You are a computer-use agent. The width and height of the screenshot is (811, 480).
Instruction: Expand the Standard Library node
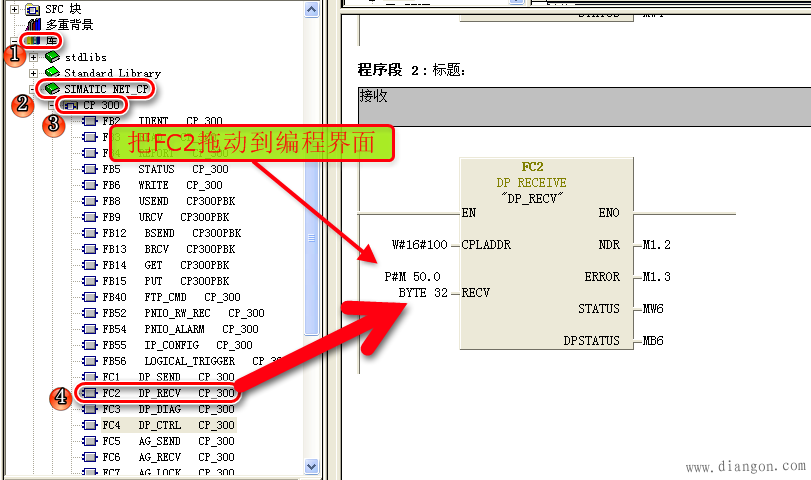click(34, 73)
